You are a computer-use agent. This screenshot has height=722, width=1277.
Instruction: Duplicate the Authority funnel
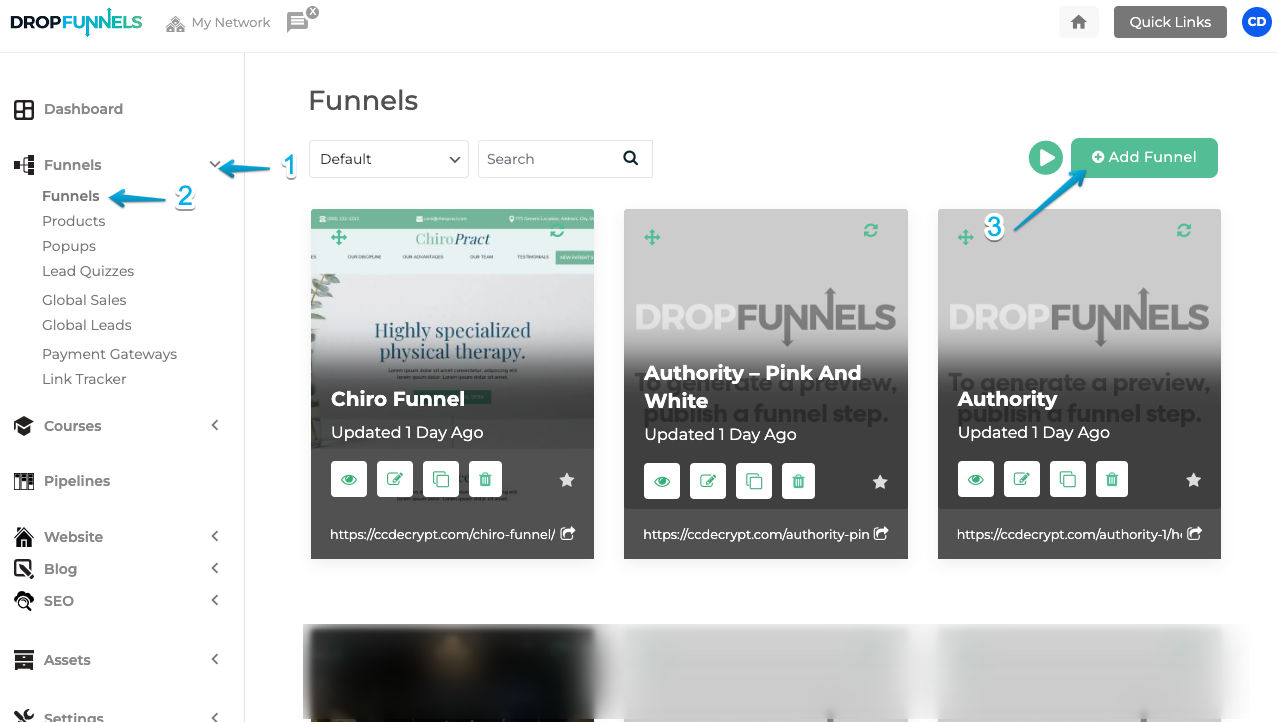(x=1067, y=479)
